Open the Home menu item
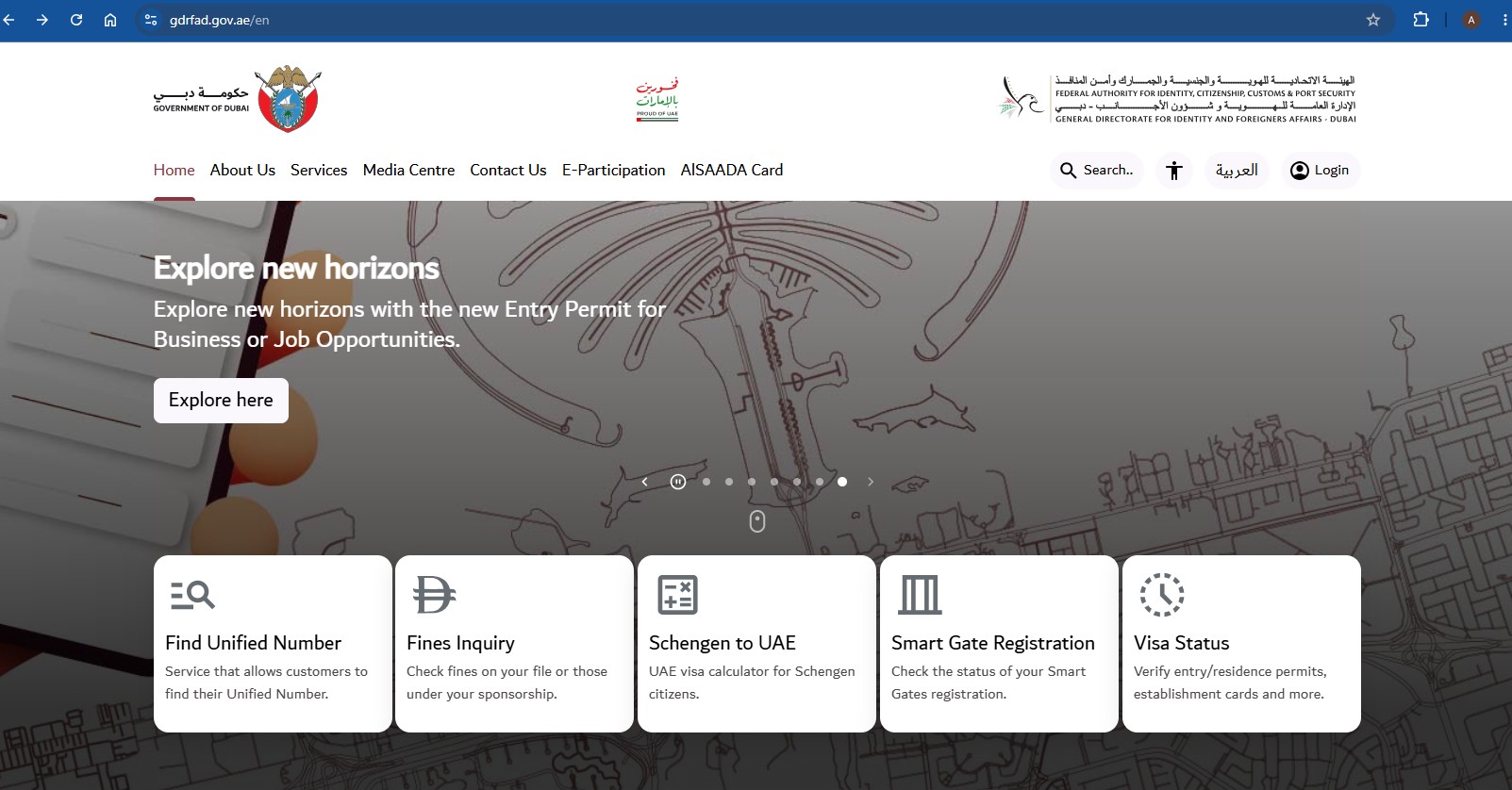Viewport: 1512px width, 790px height. coord(174,170)
